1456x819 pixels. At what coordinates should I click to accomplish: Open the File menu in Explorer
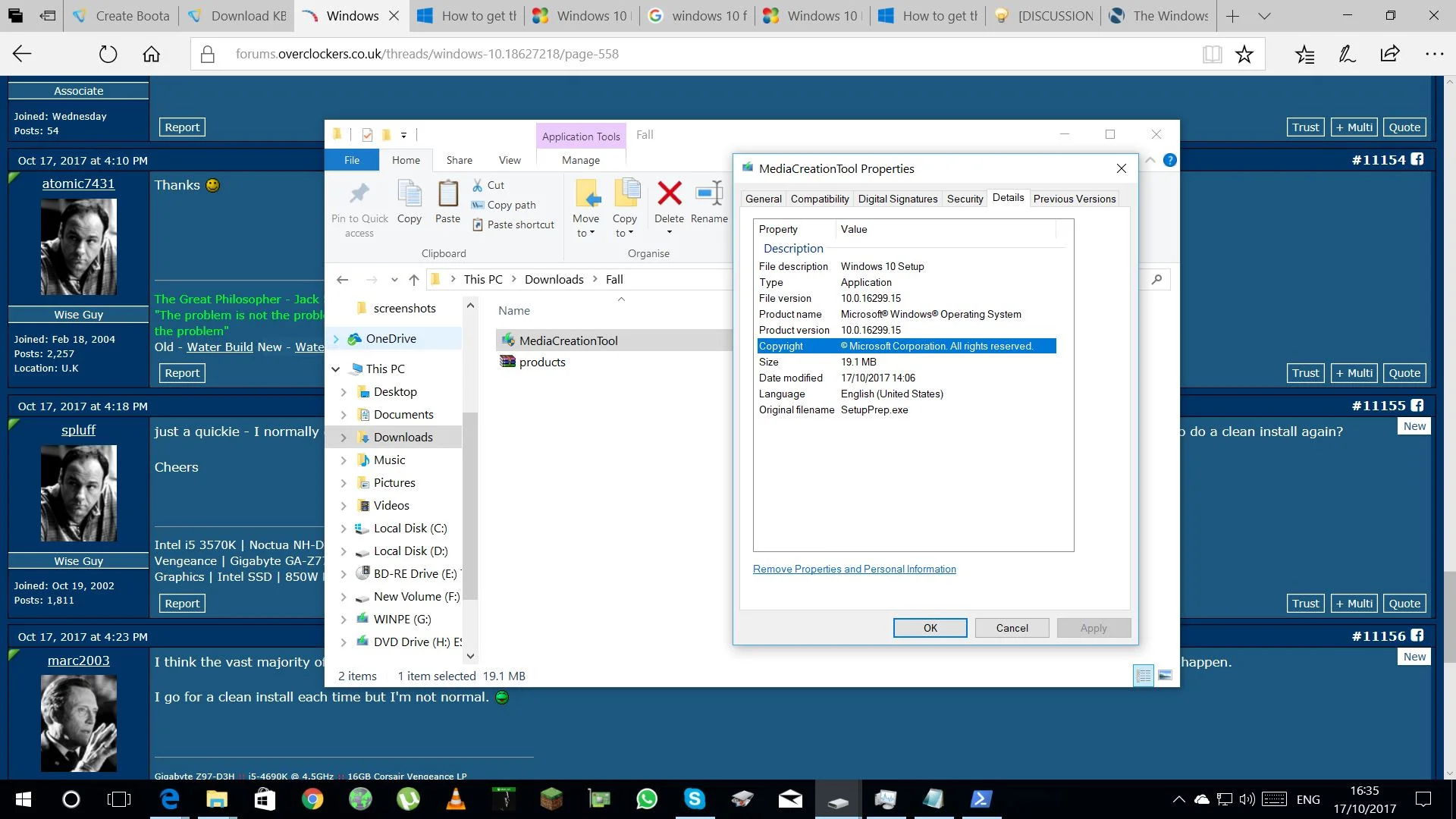352,160
